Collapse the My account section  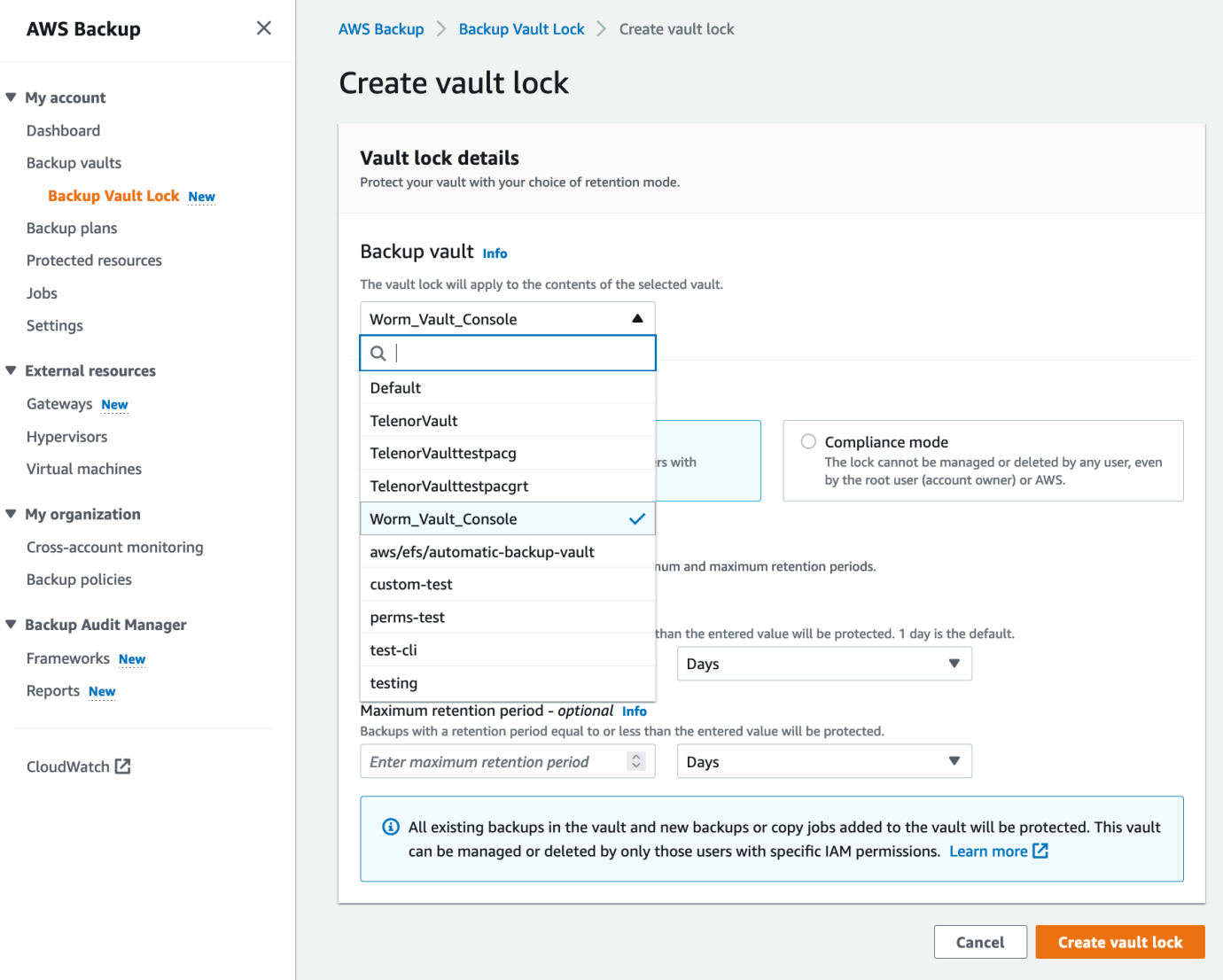point(10,97)
